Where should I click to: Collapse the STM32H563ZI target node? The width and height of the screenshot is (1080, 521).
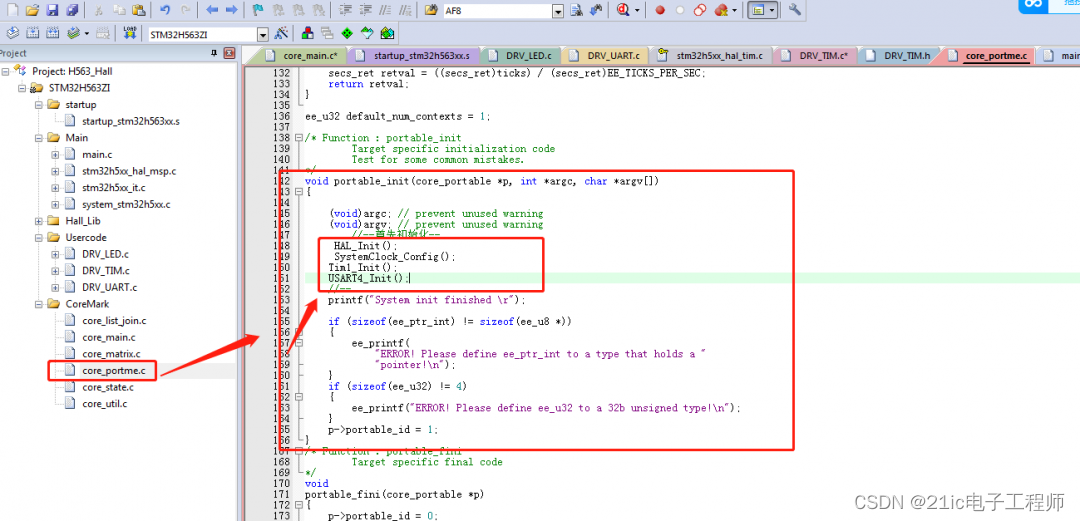coord(22,88)
